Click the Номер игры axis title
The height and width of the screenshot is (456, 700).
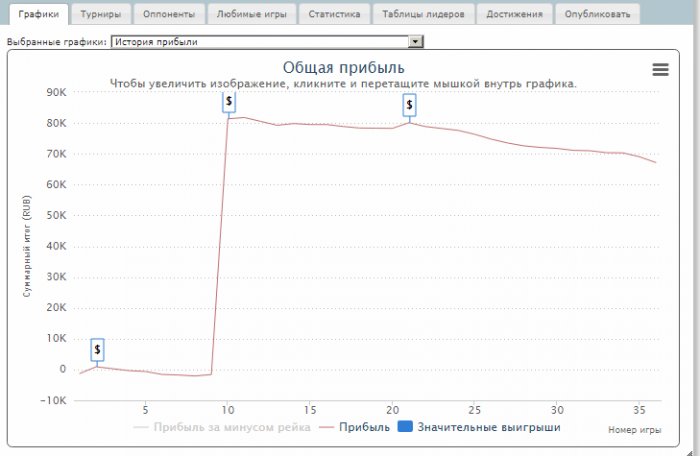pos(634,430)
